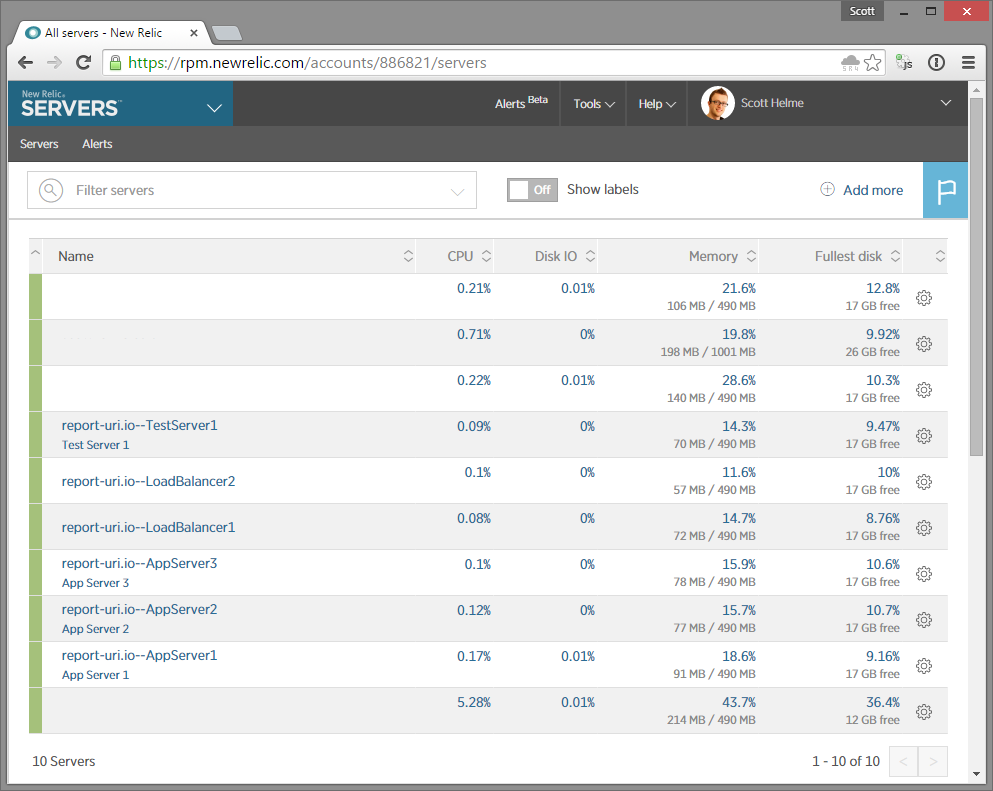Sort the table by CPU column

tap(486, 256)
